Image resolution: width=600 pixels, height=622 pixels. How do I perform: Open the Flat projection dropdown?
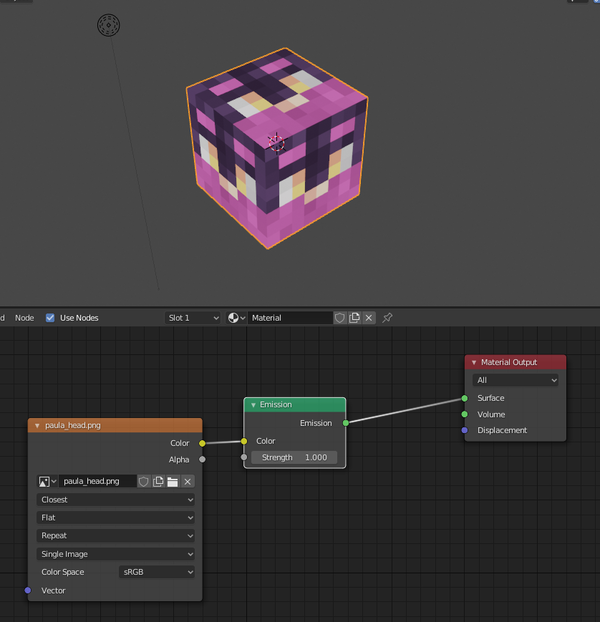115,518
